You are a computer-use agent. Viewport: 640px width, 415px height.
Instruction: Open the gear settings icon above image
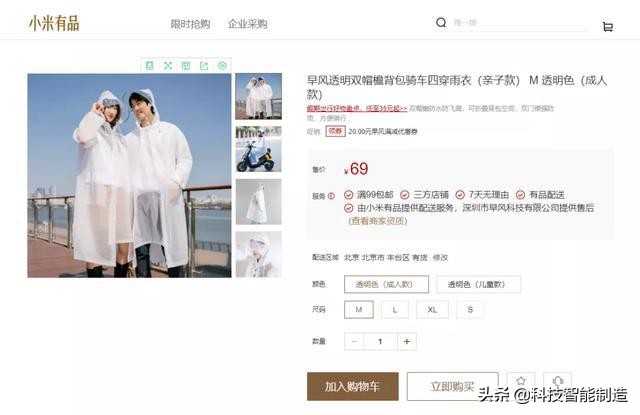222,66
